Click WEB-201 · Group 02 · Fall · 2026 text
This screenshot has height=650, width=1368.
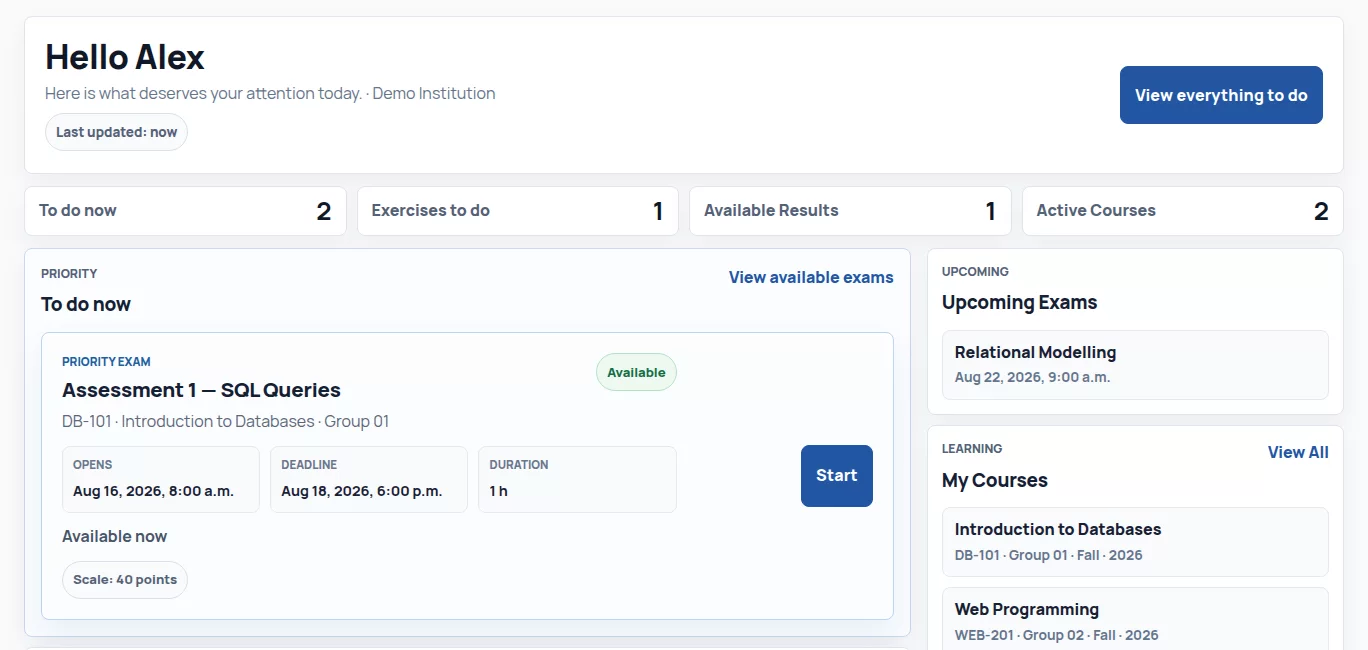click(1056, 635)
